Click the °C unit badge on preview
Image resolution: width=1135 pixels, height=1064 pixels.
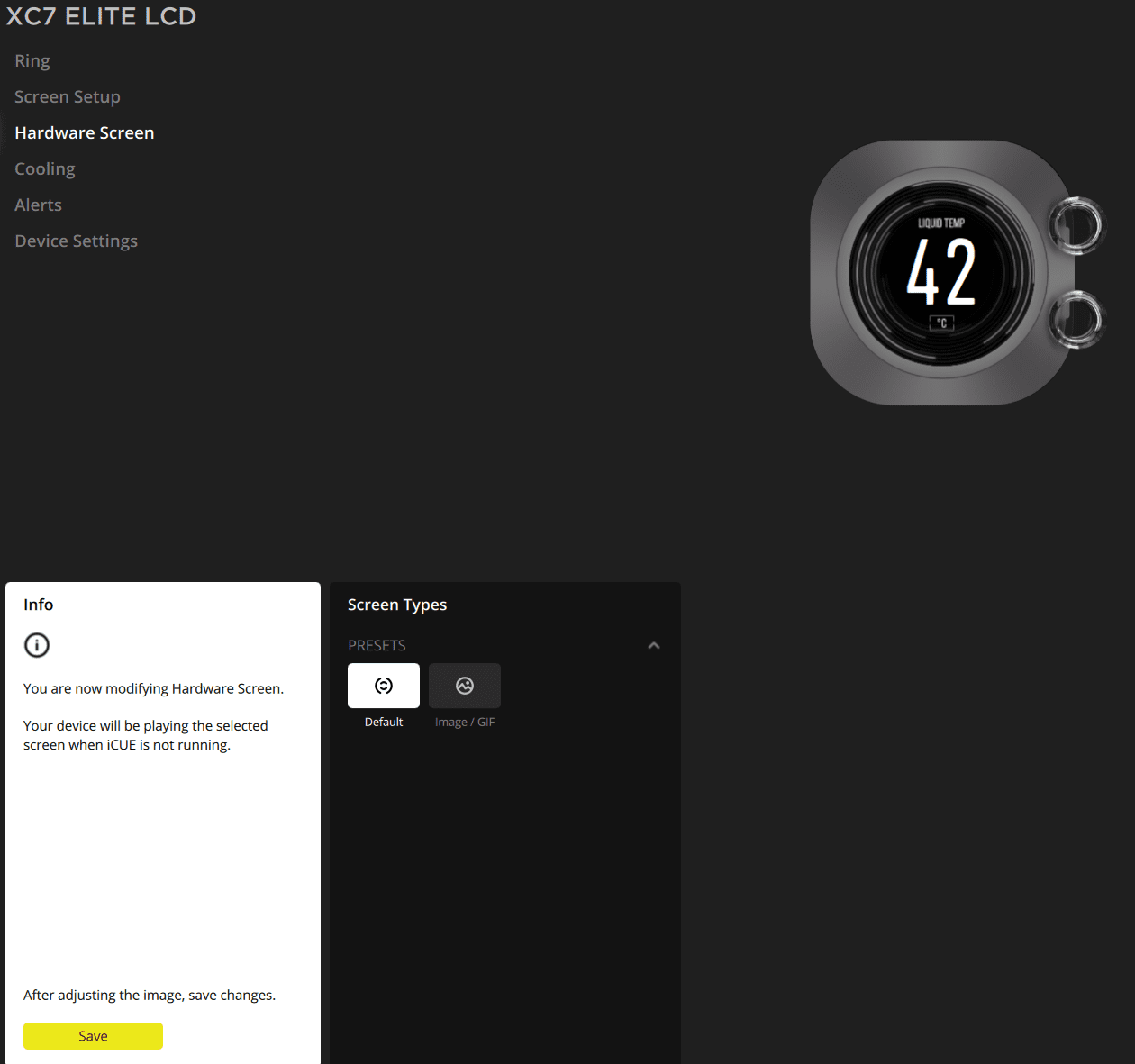click(941, 323)
